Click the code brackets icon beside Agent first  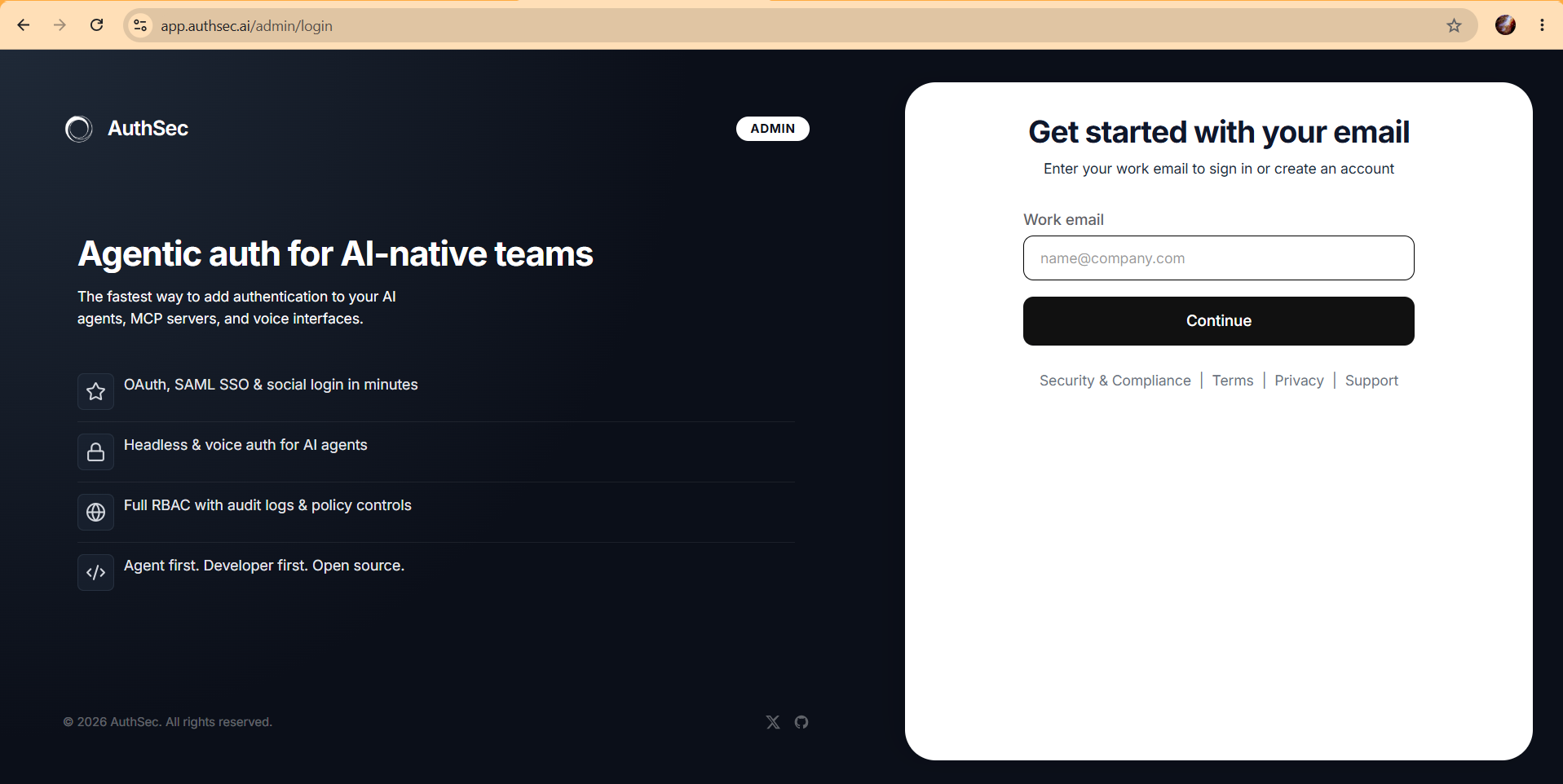pyautogui.click(x=95, y=572)
